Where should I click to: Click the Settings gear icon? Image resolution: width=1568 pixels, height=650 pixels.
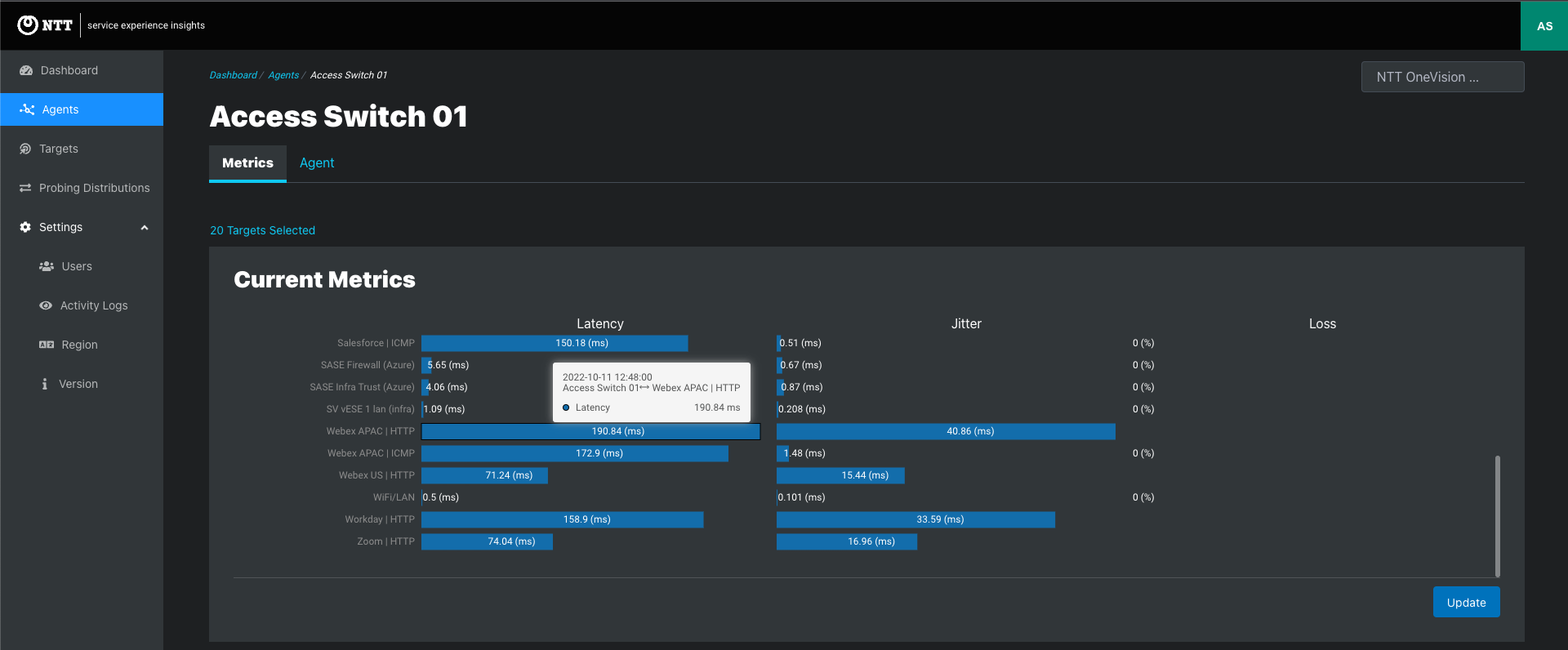click(x=25, y=227)
